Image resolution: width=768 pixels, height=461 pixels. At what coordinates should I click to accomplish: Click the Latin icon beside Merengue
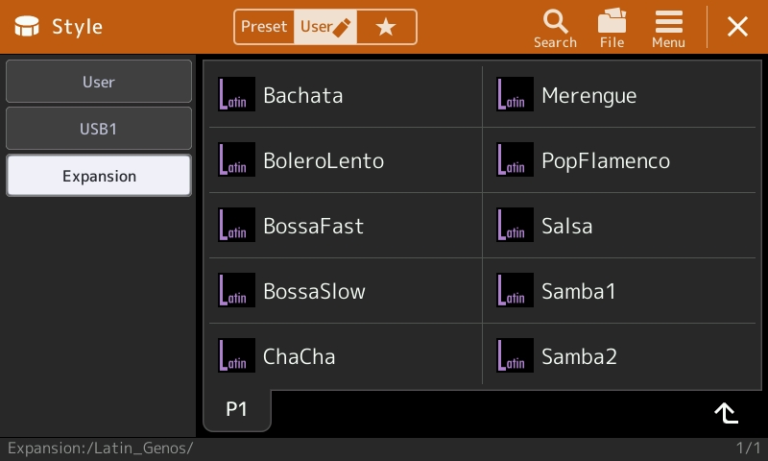(x=515, y=94)
